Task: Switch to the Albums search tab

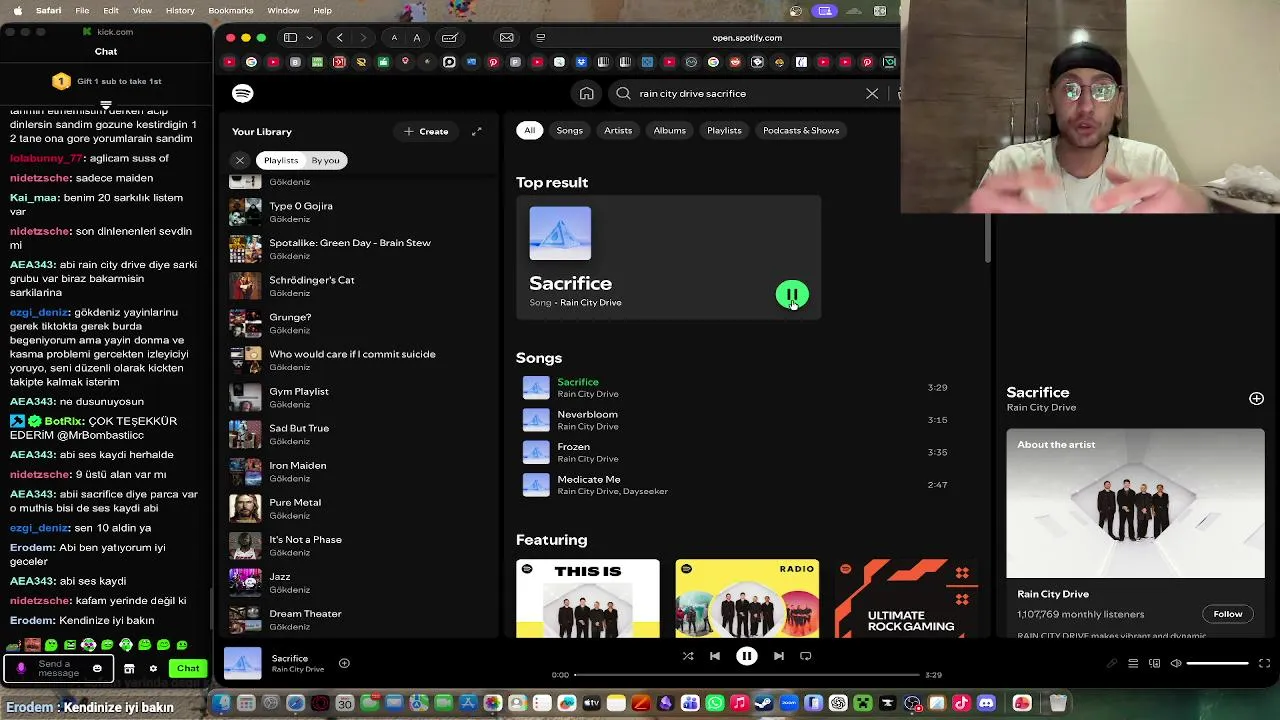Action: tap(670, 130)
